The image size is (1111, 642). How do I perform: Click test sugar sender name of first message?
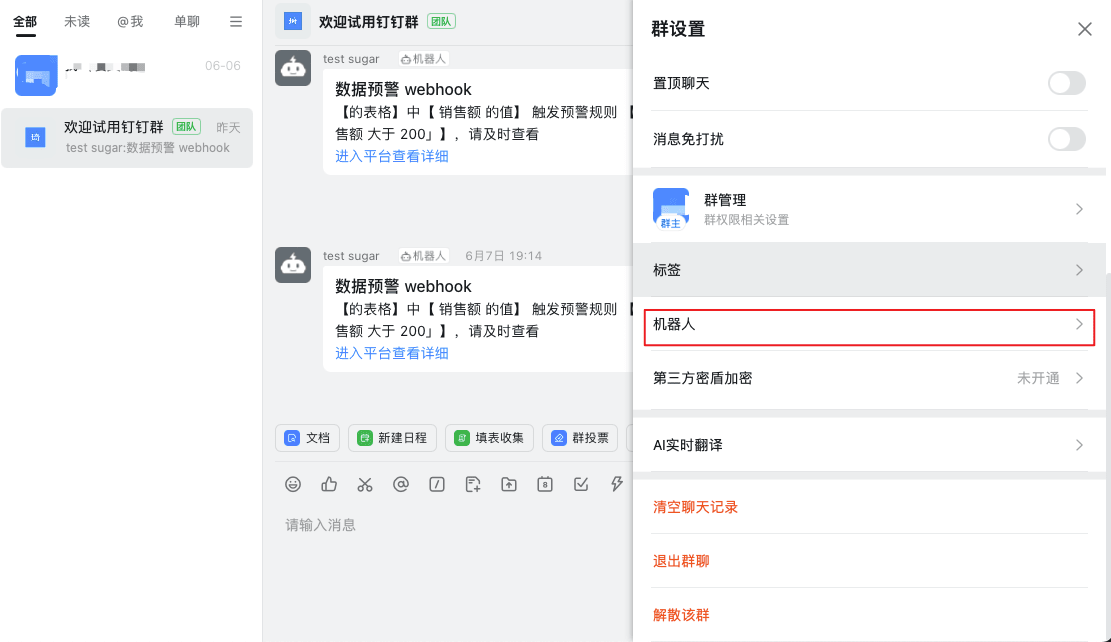(x=351, y=59)
